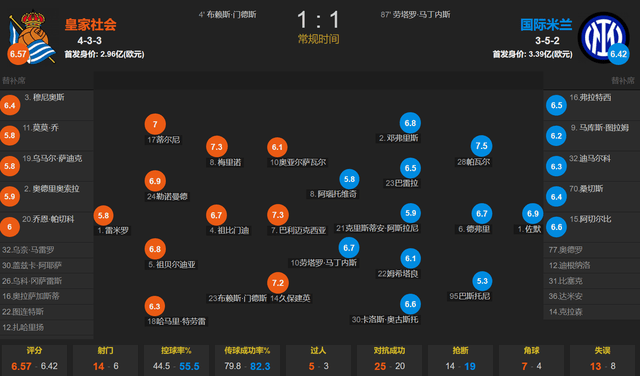Viewport: 640px width, 376px height.
Task: Click the Real Sociedad club crest
Action: [x=33, y=38]
